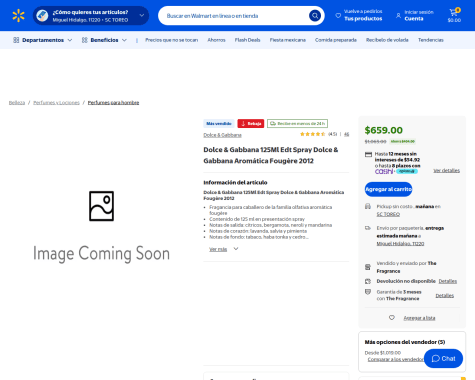Image resolution: width=475 pixels, height=380 pixels.
Task: Open the Dolce & Gabbana brand link
Action: (222, 135)
